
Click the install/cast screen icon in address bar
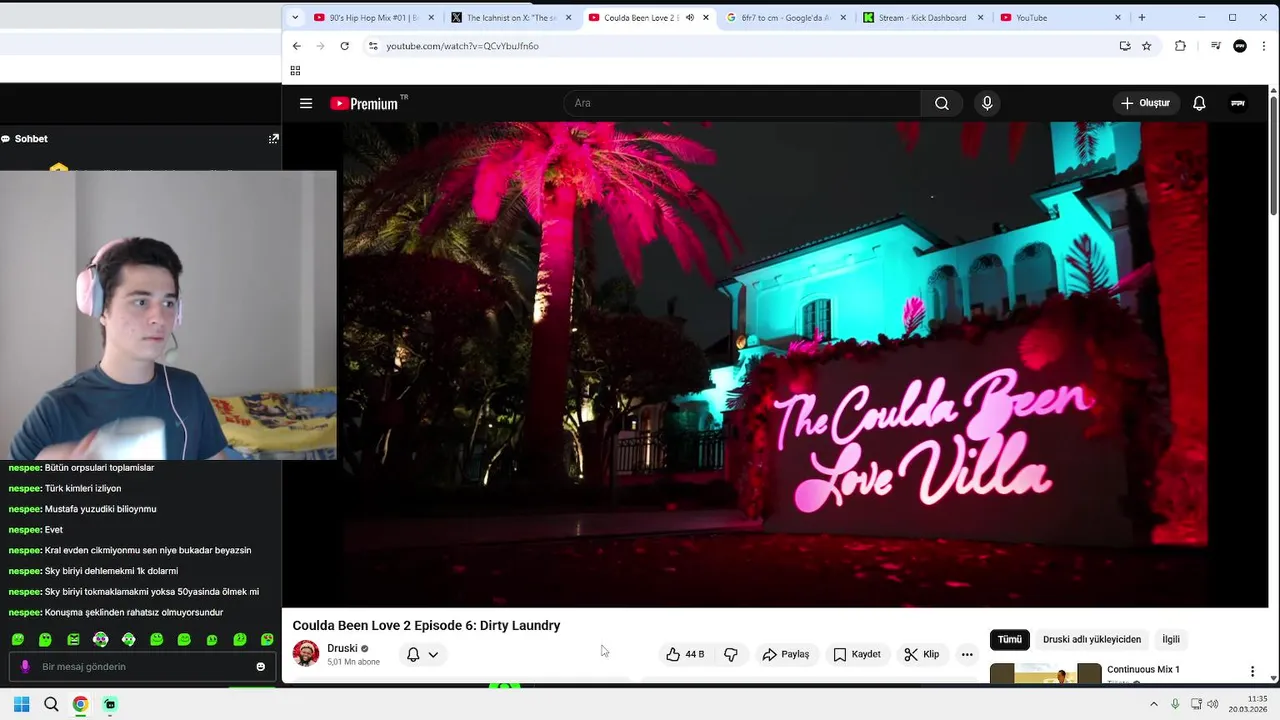(1125, 46)
